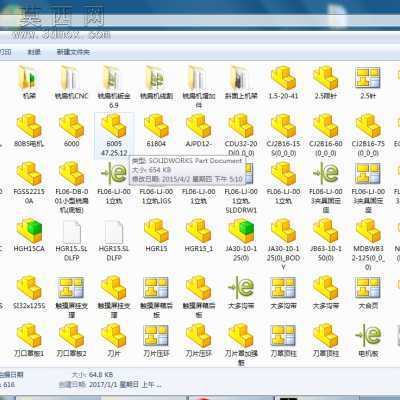Open the 机架 folder

click(29, 83)
